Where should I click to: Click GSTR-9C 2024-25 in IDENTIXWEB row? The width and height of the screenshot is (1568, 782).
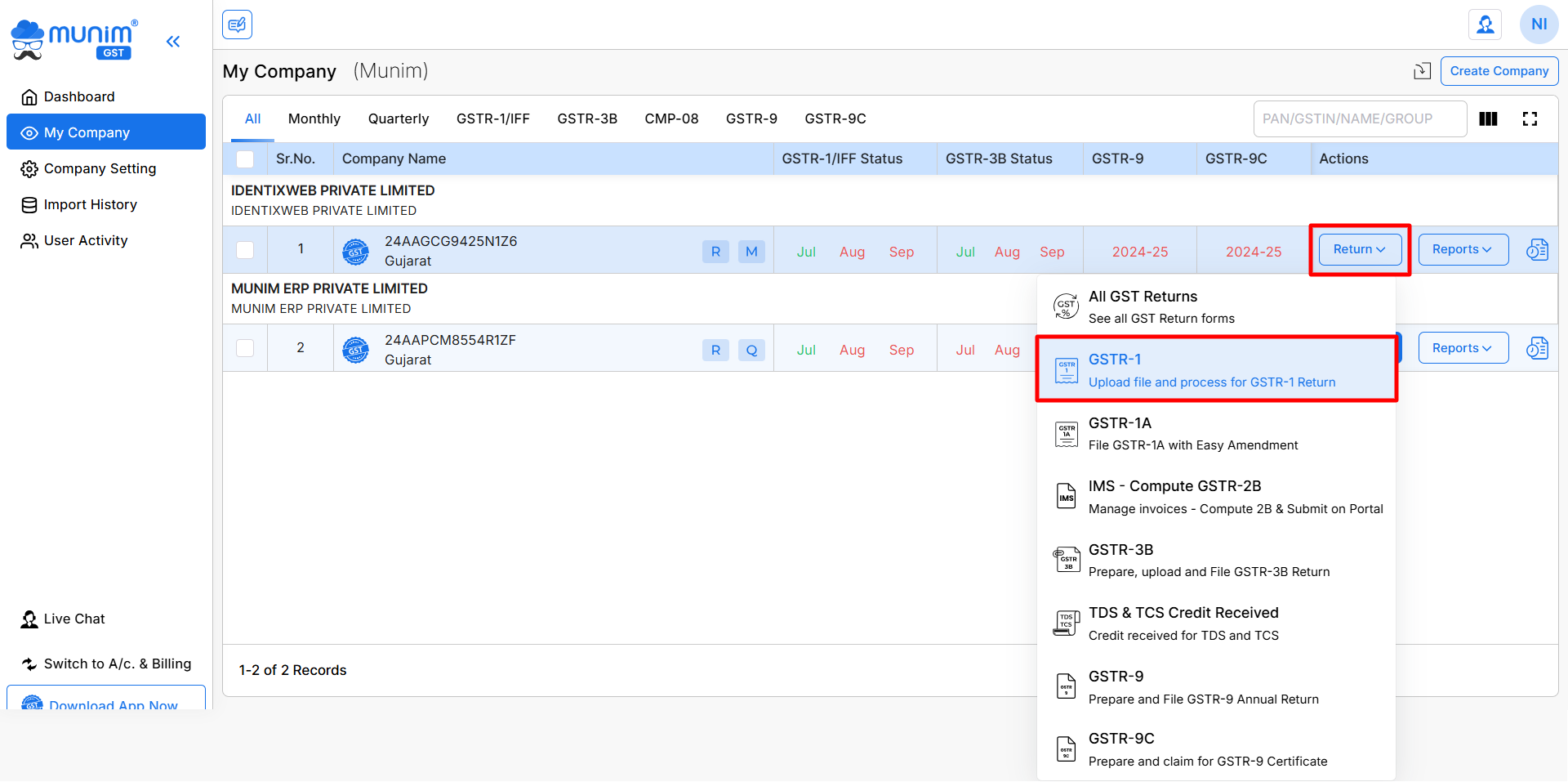(x=1254, y=252)
